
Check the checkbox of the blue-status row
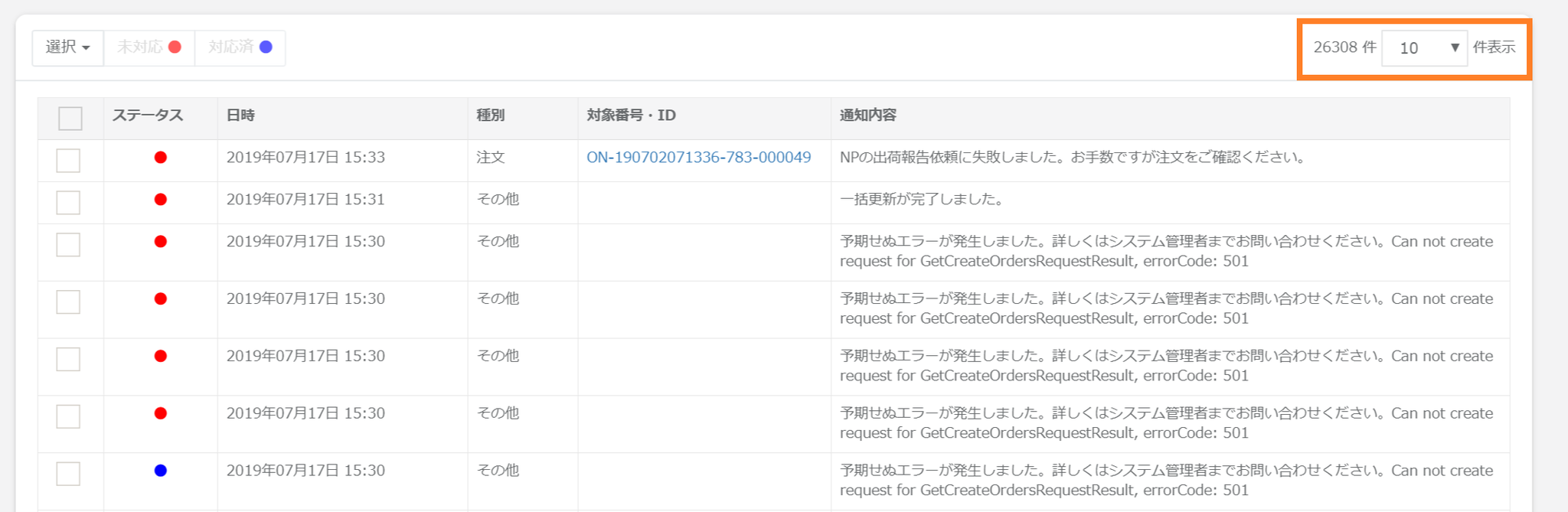click(x=68, y=474)
